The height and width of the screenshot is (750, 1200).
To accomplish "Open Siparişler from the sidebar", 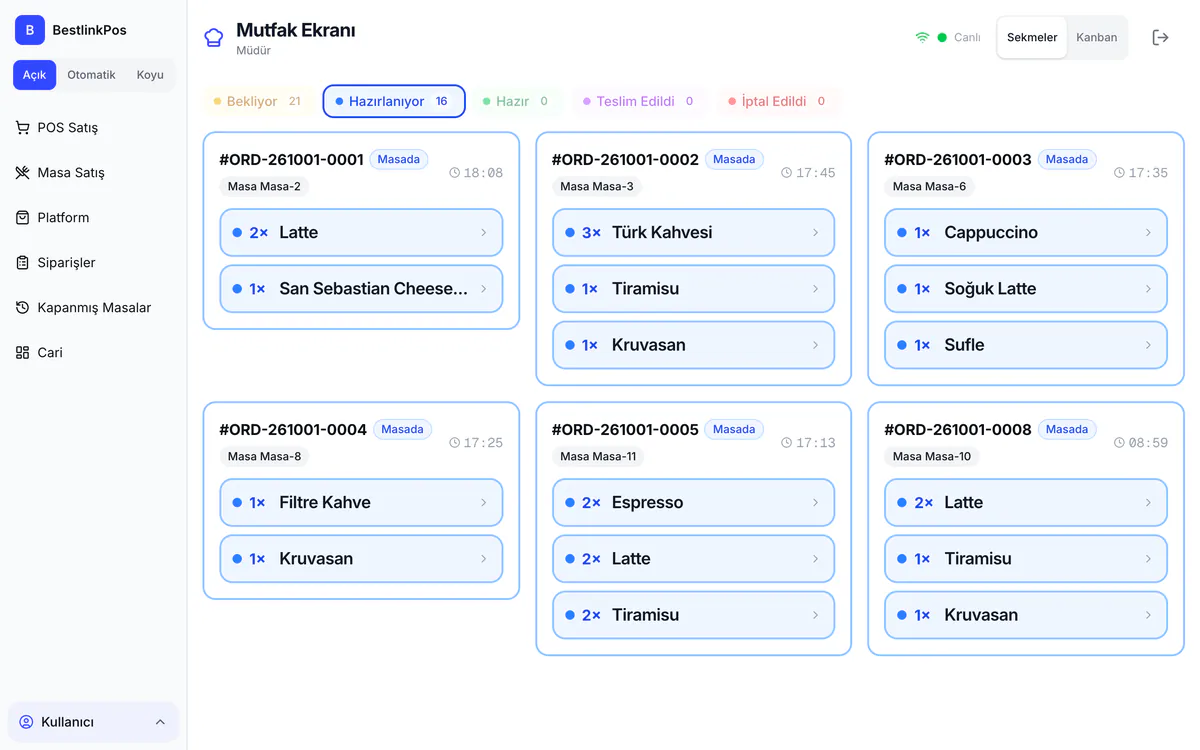I will pos(93,263).
